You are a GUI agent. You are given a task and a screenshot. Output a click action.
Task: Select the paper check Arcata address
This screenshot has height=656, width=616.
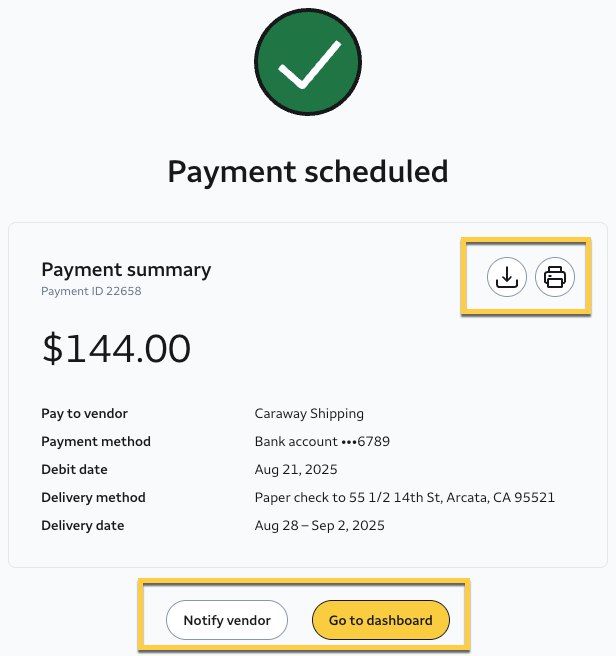pos(404,497)
